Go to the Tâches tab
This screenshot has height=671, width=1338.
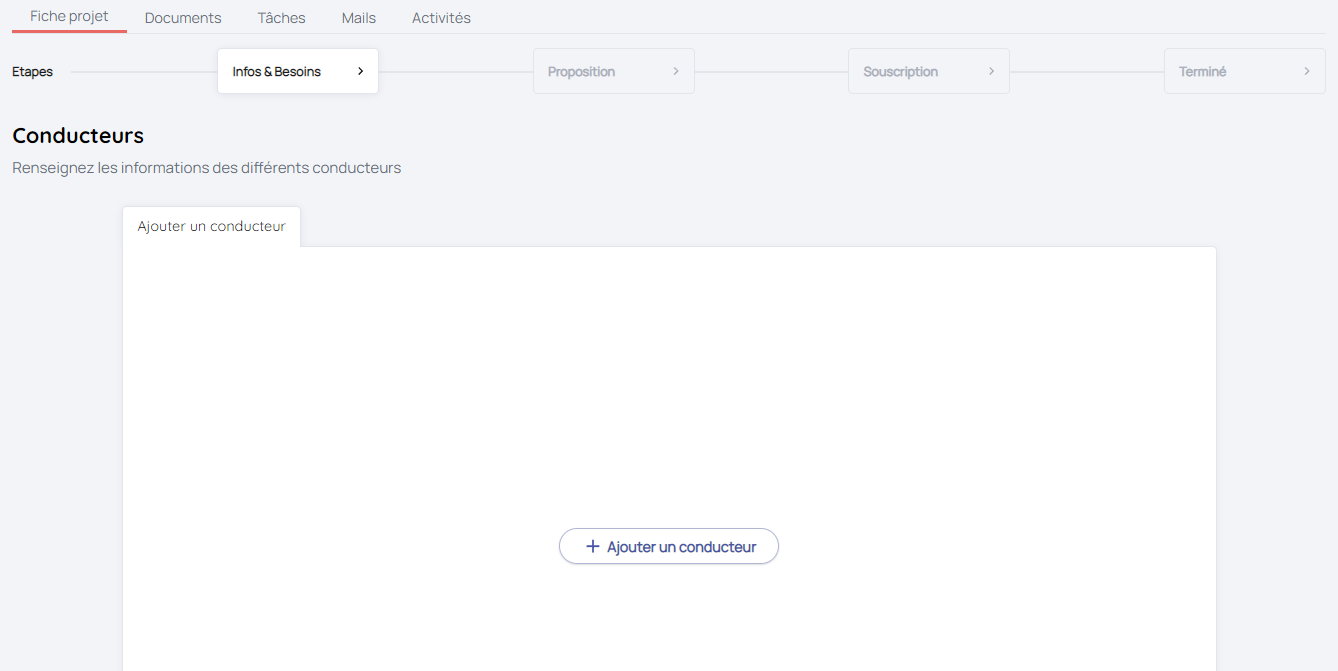[281, 18]
